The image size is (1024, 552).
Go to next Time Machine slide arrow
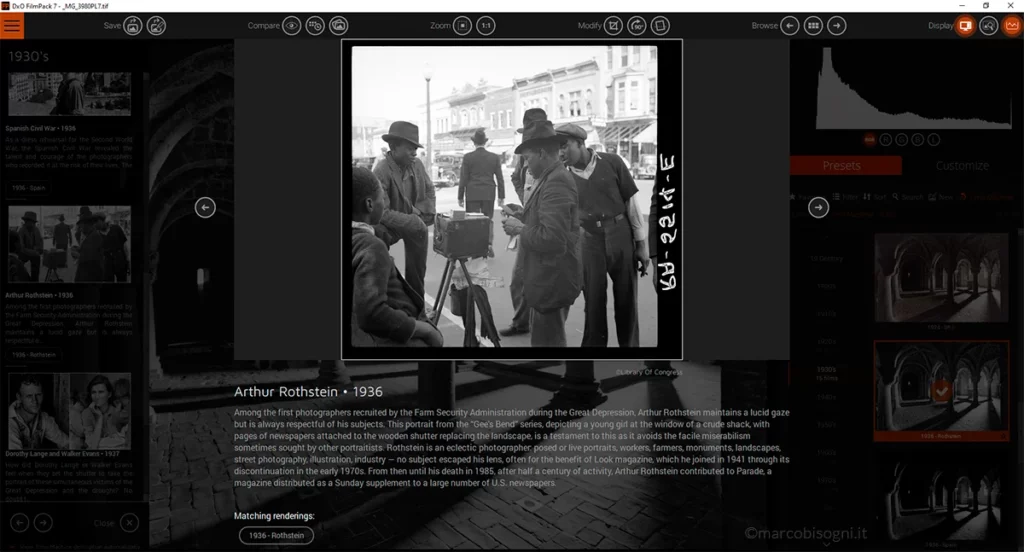[818, 208]
